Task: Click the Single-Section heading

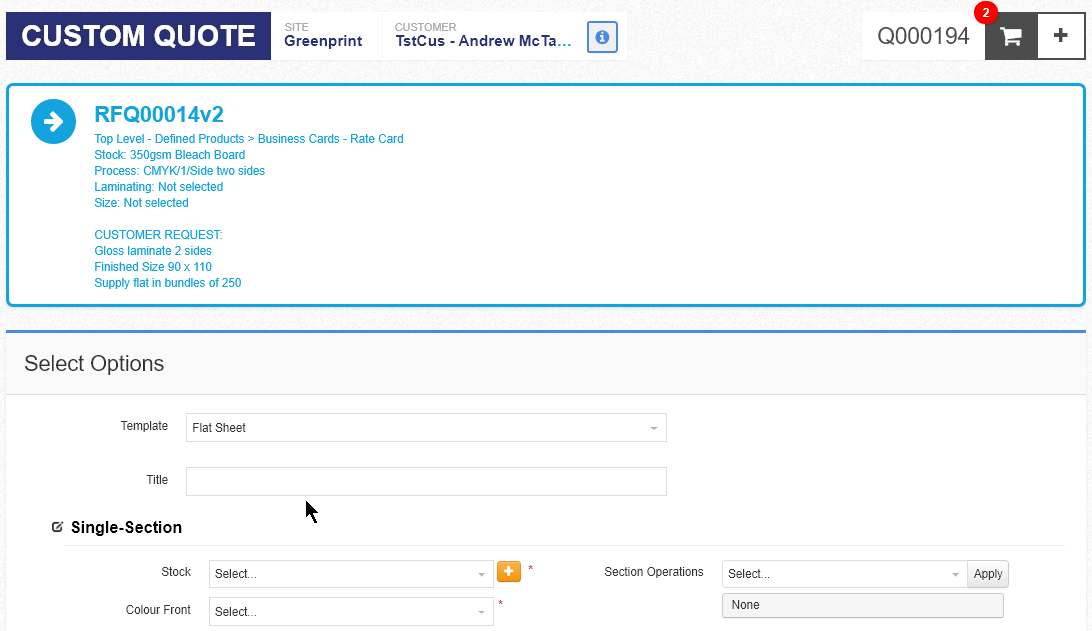Action: click(x=126, y=527)
